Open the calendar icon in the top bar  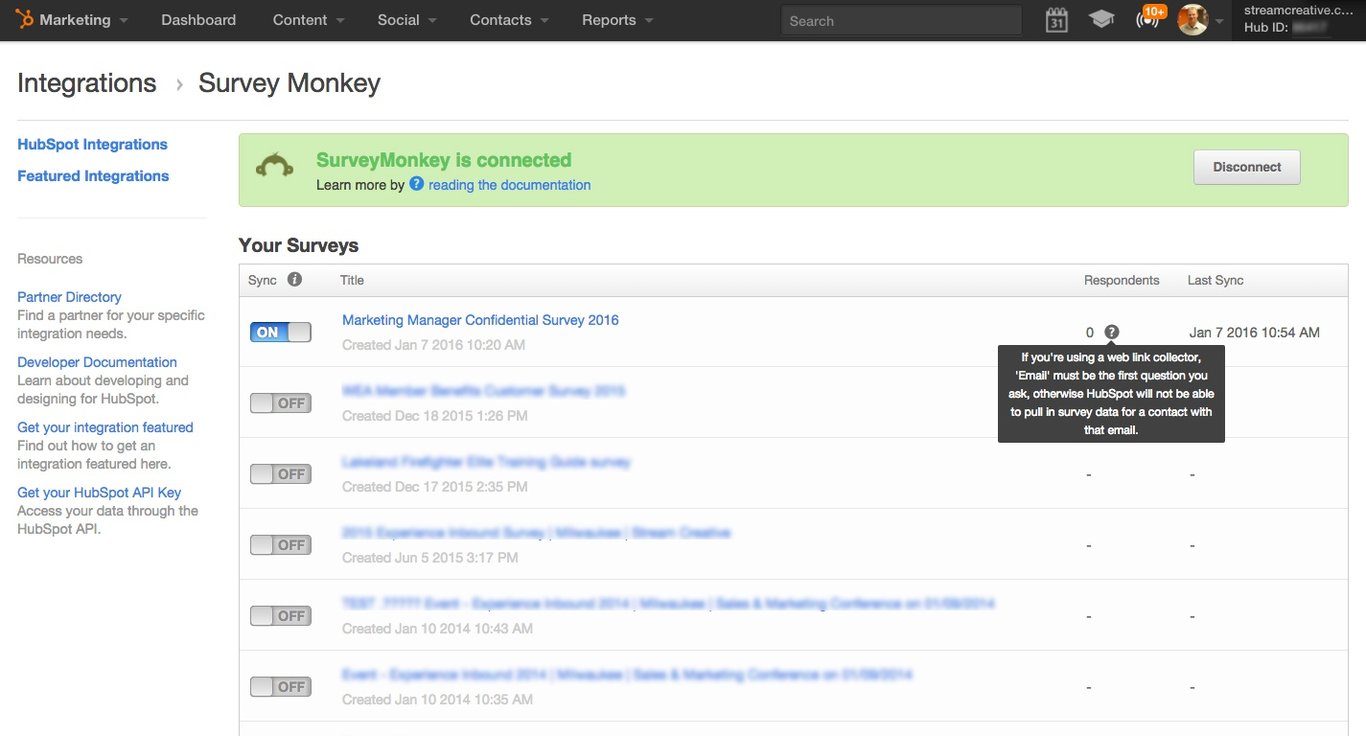[x=1055, y=19]
